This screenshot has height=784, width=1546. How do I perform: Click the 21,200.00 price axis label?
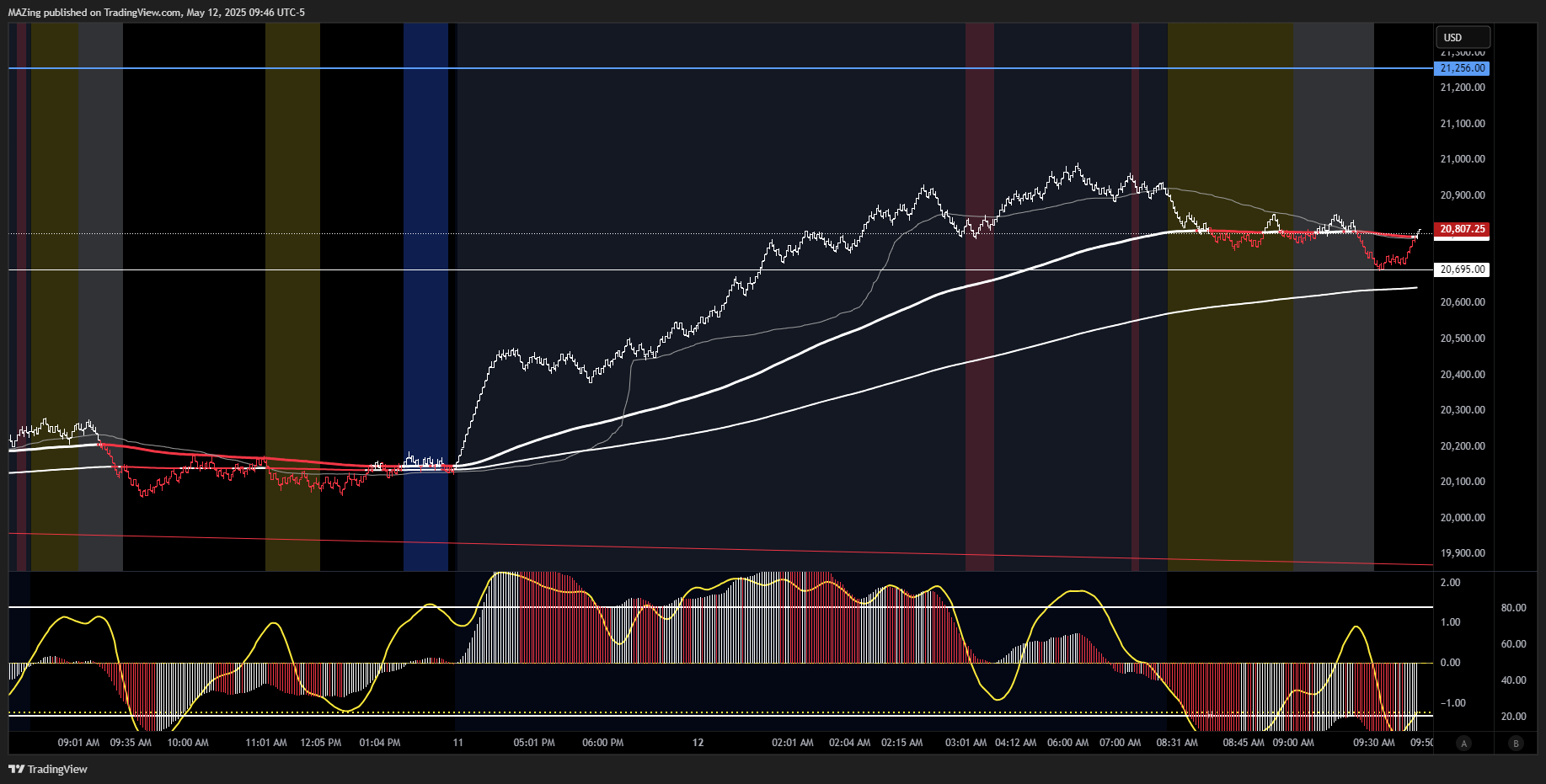tap(1463, 88)
